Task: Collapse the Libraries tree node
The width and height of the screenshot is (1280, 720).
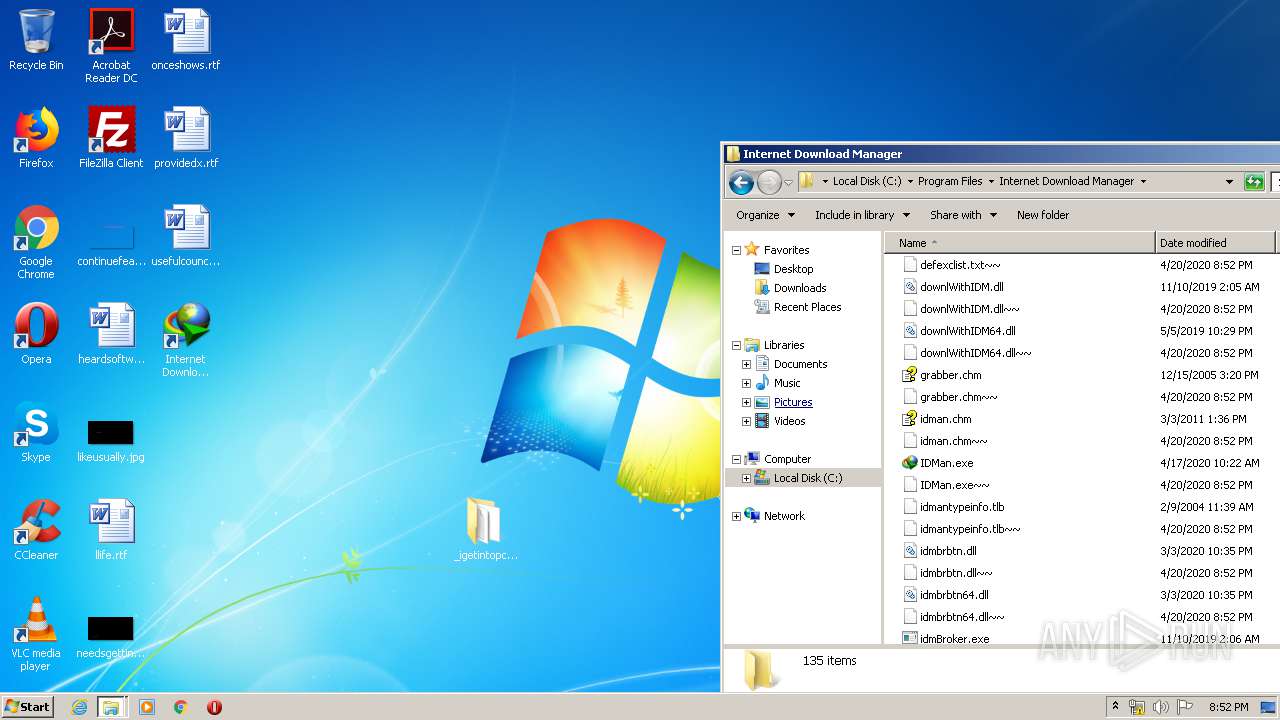Action: pyautogui.click(x=736, y=345)
